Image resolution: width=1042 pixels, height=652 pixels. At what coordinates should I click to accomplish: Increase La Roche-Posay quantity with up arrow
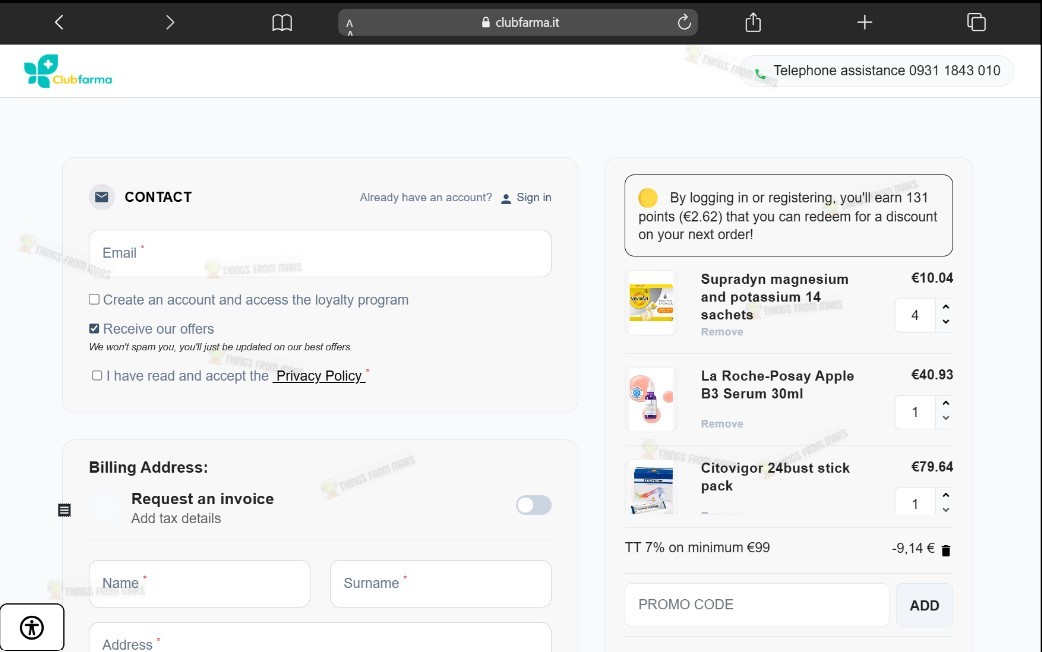pos(946,403)
